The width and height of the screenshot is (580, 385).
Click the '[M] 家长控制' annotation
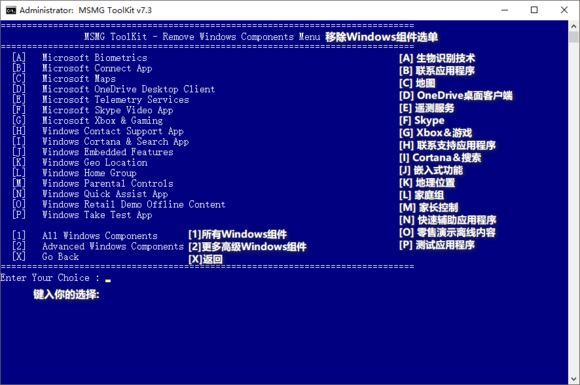tap(429, 207)
